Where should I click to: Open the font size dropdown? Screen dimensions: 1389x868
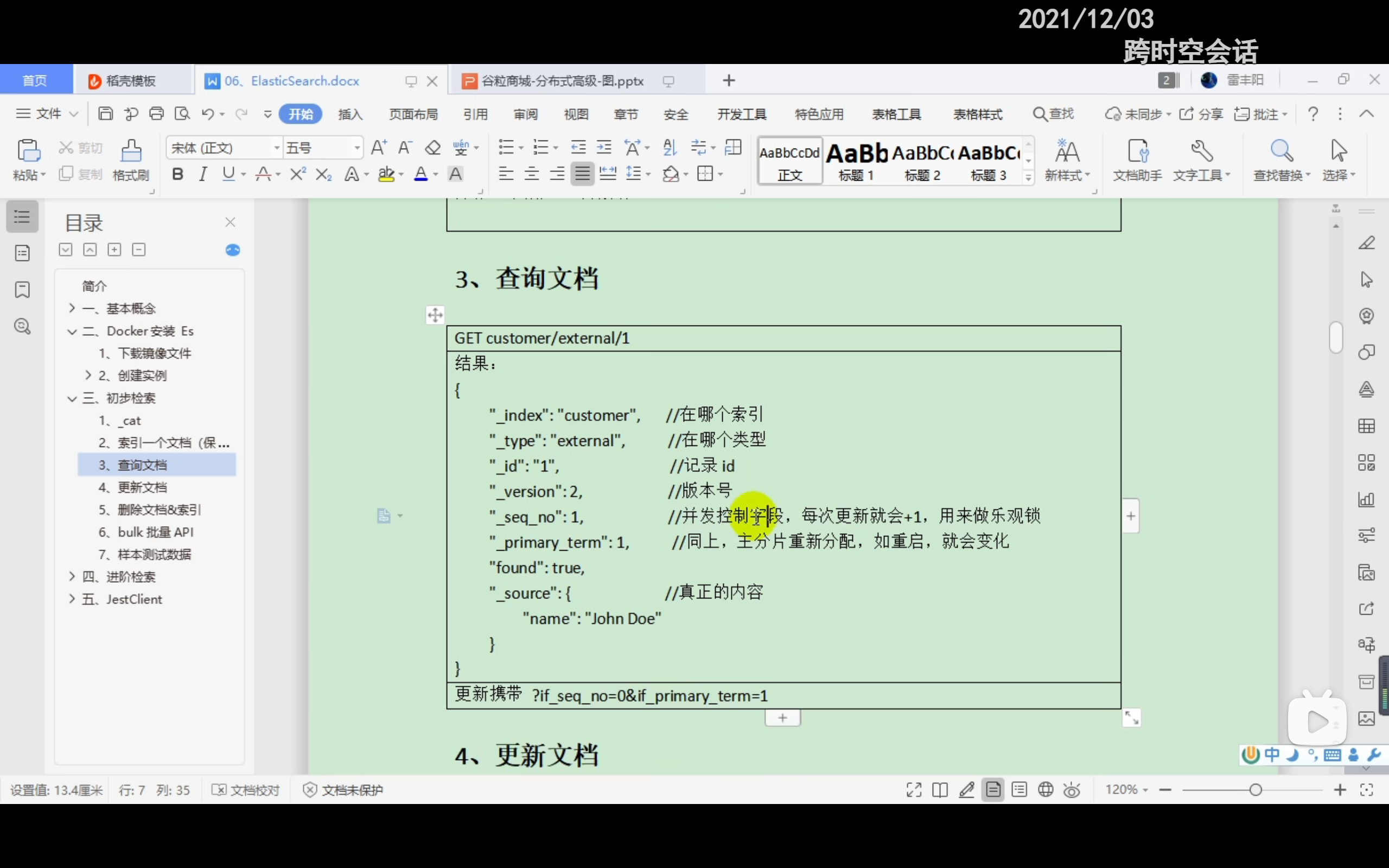pyautogui.click(x=357, y=148)
